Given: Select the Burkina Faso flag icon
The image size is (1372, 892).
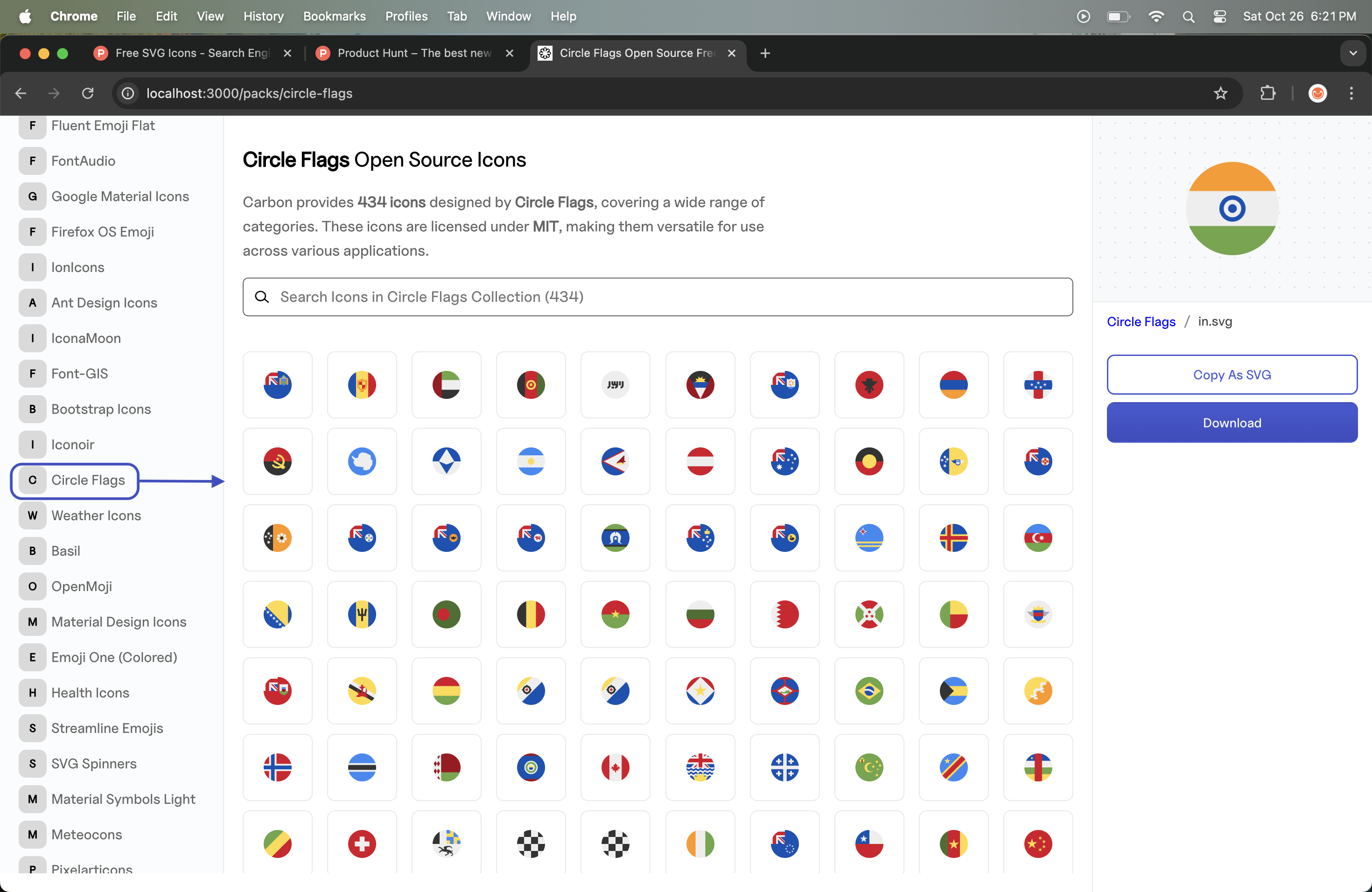Looking at the screenshot, I should tap(615, 614).
